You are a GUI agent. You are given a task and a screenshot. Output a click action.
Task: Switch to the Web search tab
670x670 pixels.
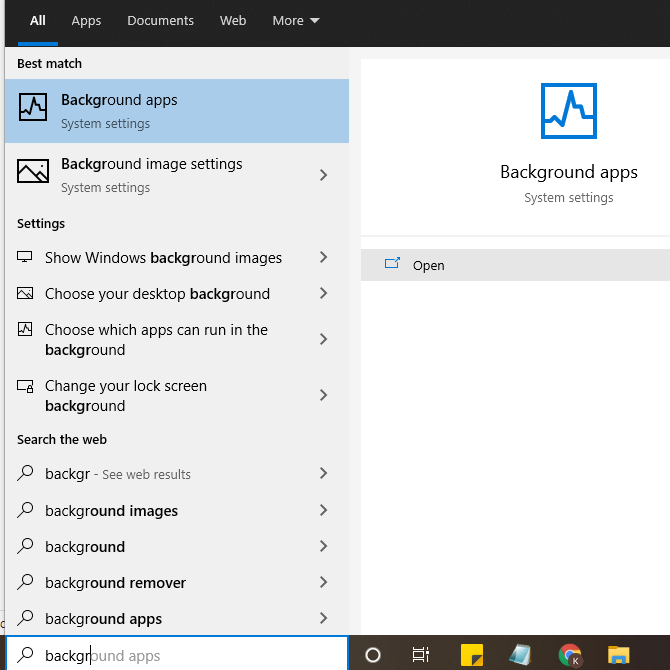(x=233, y=21)
